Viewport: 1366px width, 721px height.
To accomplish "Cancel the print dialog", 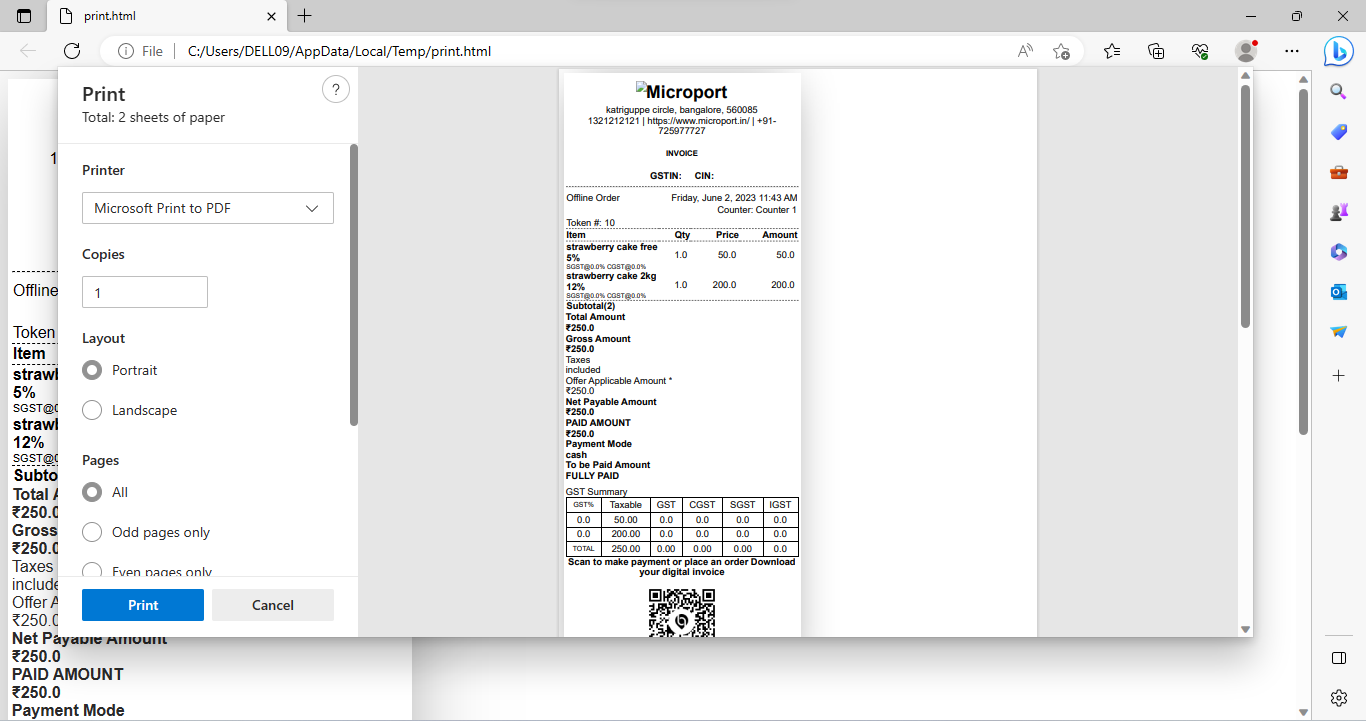I will [x=273, y=605].
